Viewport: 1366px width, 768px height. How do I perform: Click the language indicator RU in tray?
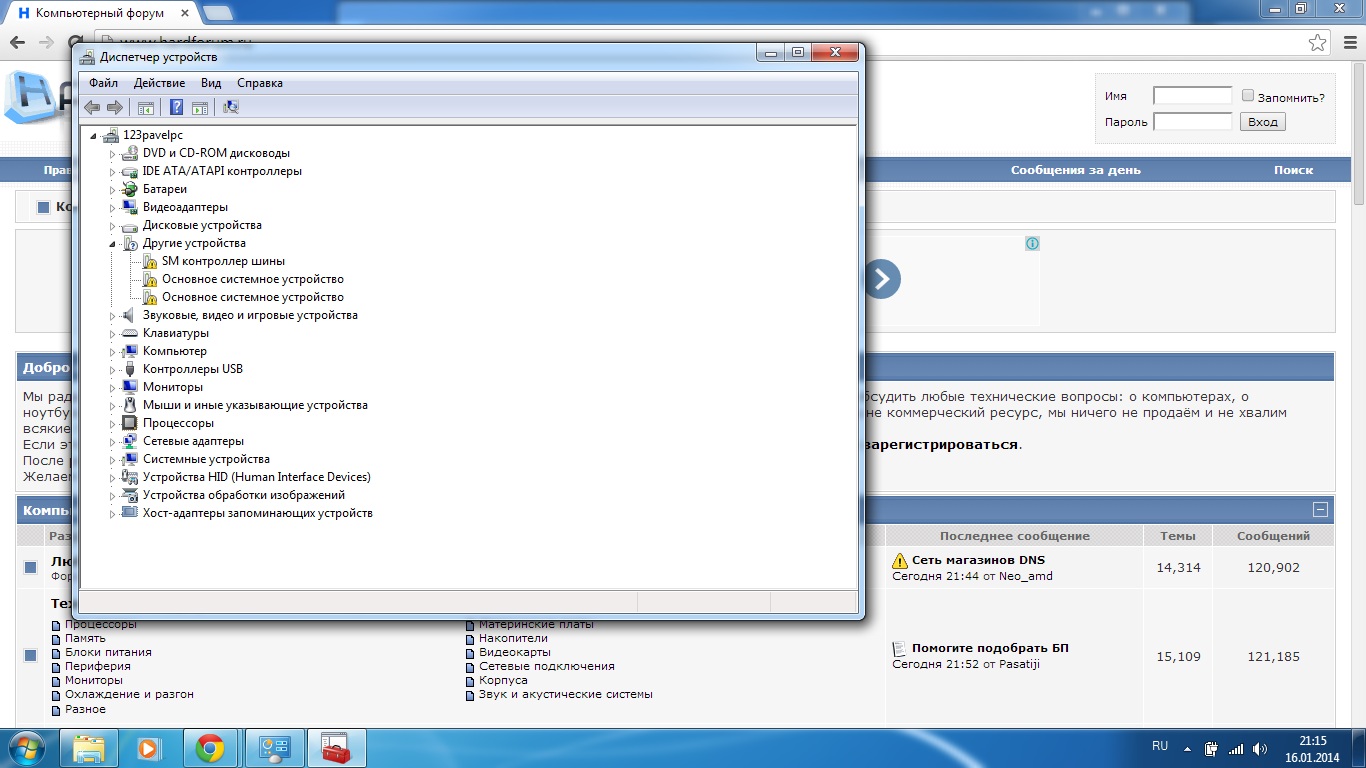[1160, 746]
